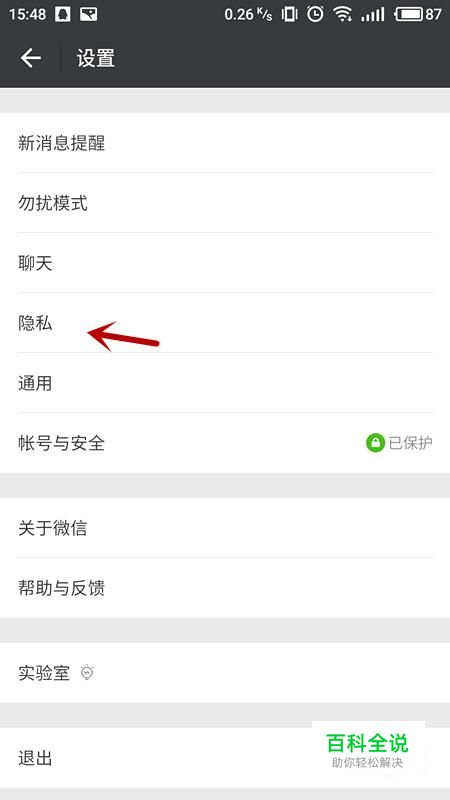This screenshot has height=800, width=450.
Task: Tap the cellular signal bars icon
Action: pyautogui.click(x=372, y=14)
